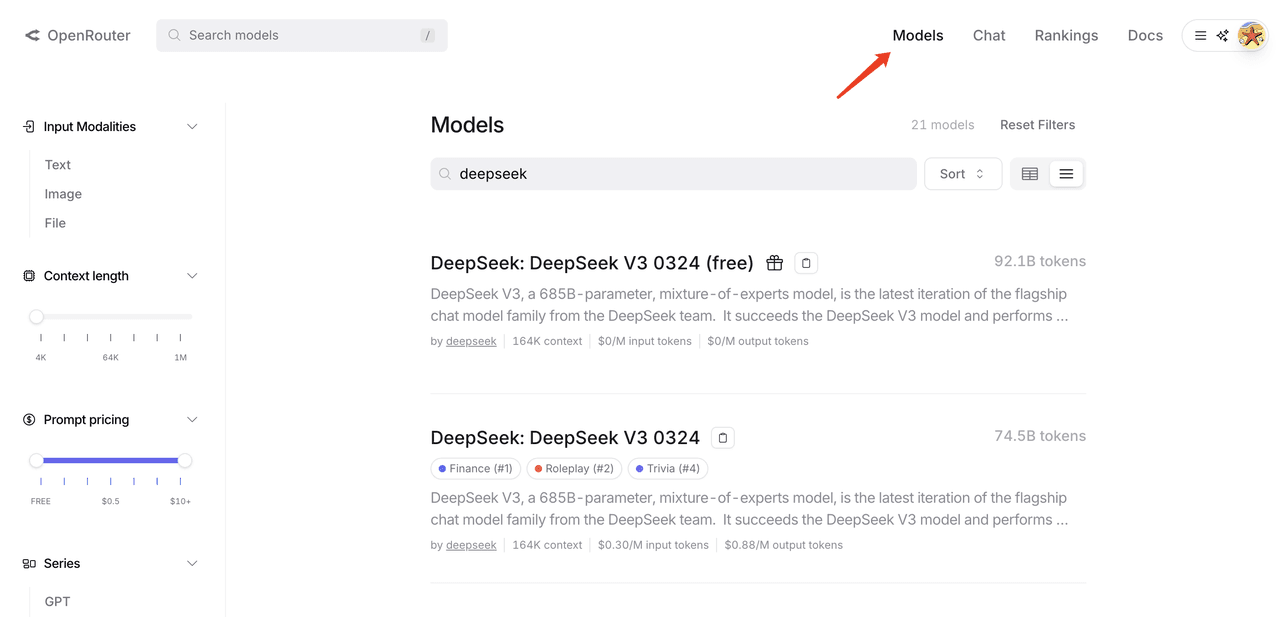The width and height of the screenshot is (1280, 617).
Task: Click the Input Modalities section label
Action: click(90, 127)
